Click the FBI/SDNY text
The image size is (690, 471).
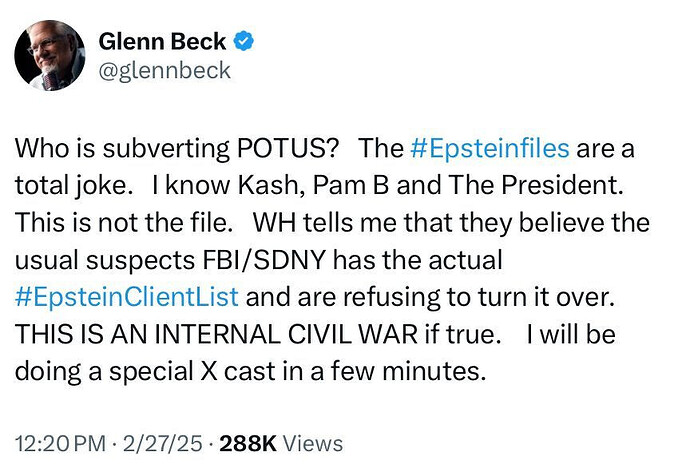pos(264,260)
